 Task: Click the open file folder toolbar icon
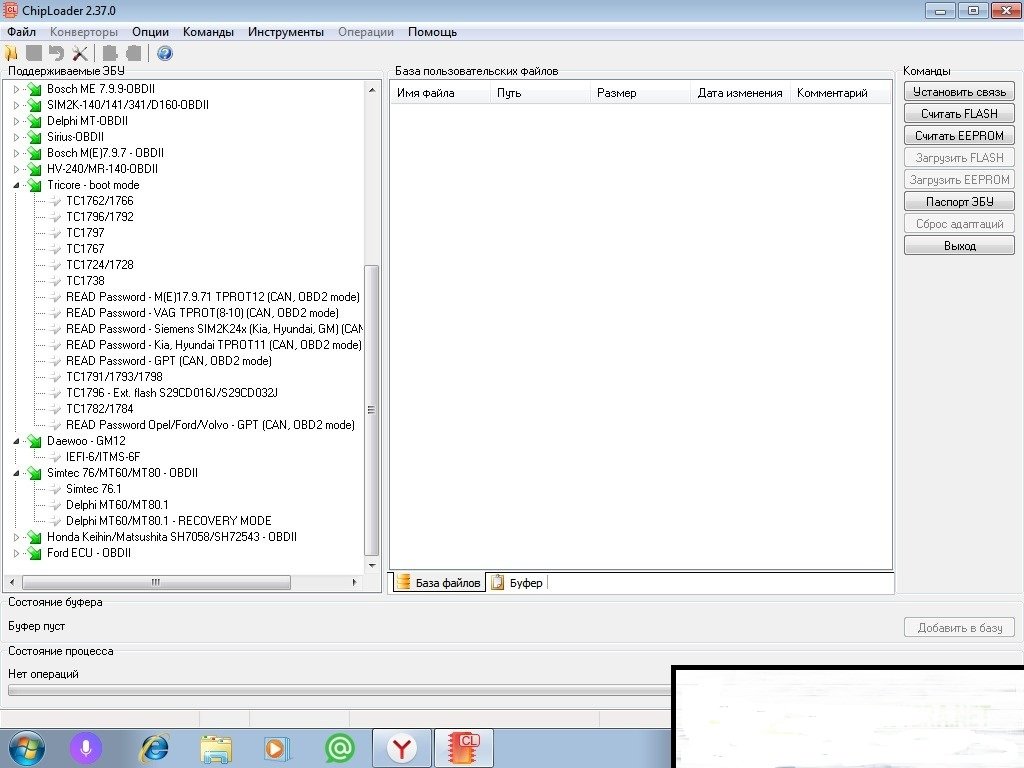coord(12,53)
